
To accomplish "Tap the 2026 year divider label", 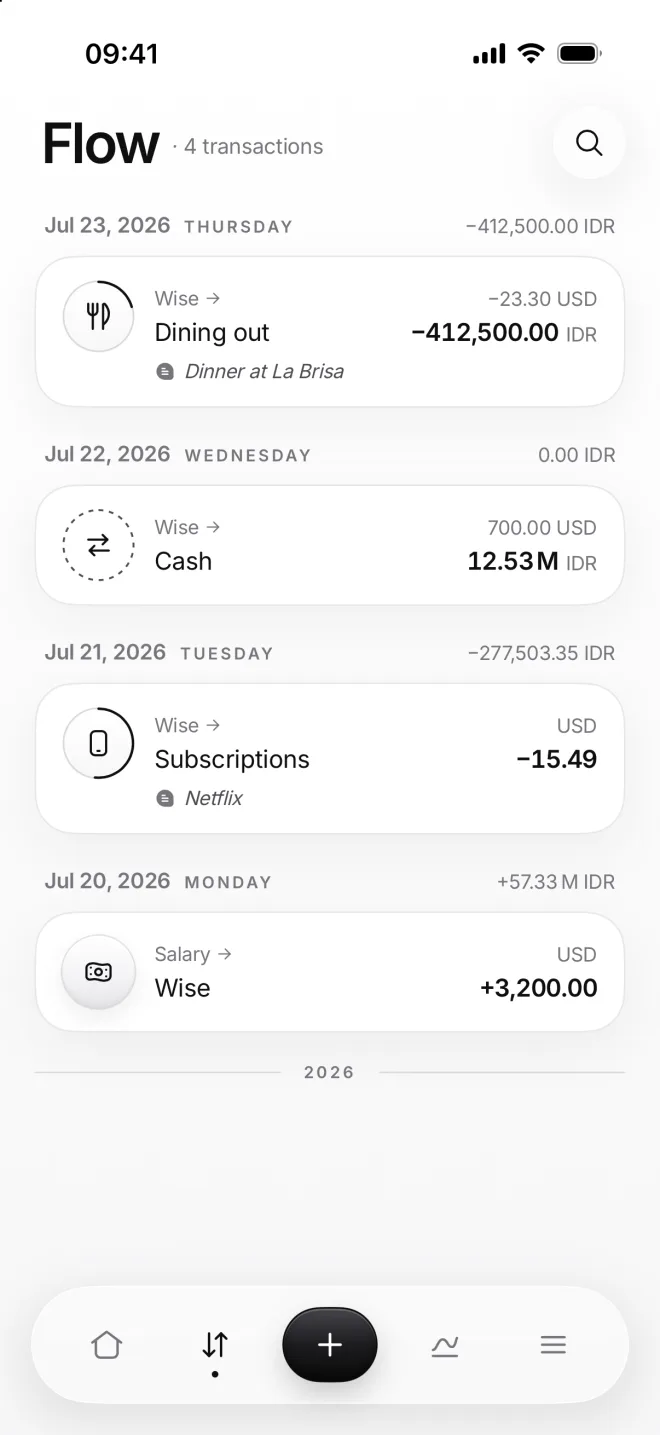I will (329, 1072).
